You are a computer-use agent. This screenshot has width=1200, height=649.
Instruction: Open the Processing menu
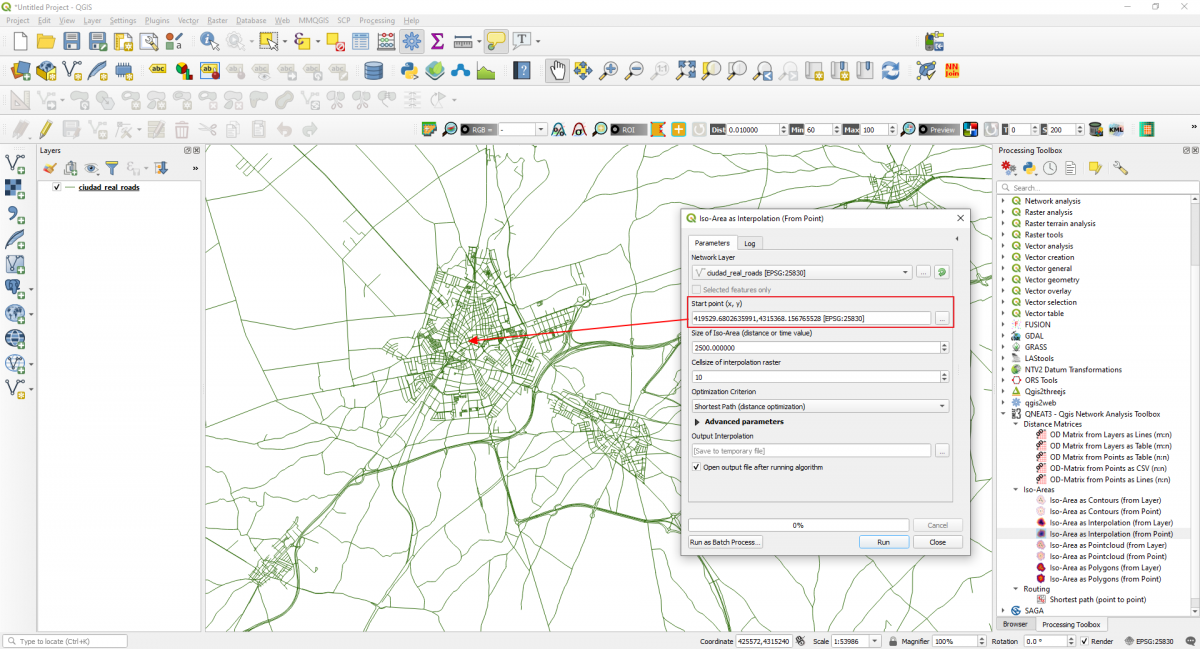377,20
